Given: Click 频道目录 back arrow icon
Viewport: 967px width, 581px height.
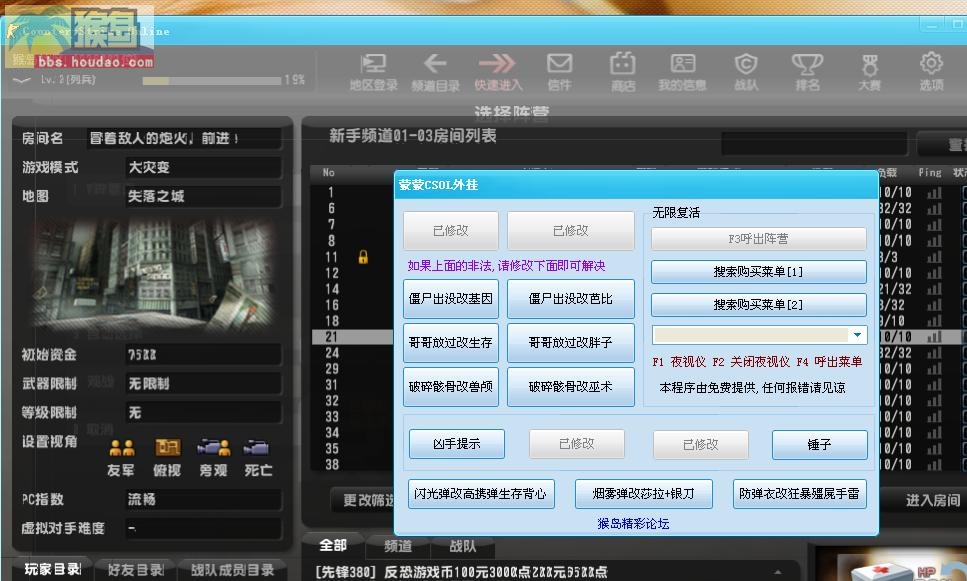Looking at the screenshot, I should (x=435, y=64).
